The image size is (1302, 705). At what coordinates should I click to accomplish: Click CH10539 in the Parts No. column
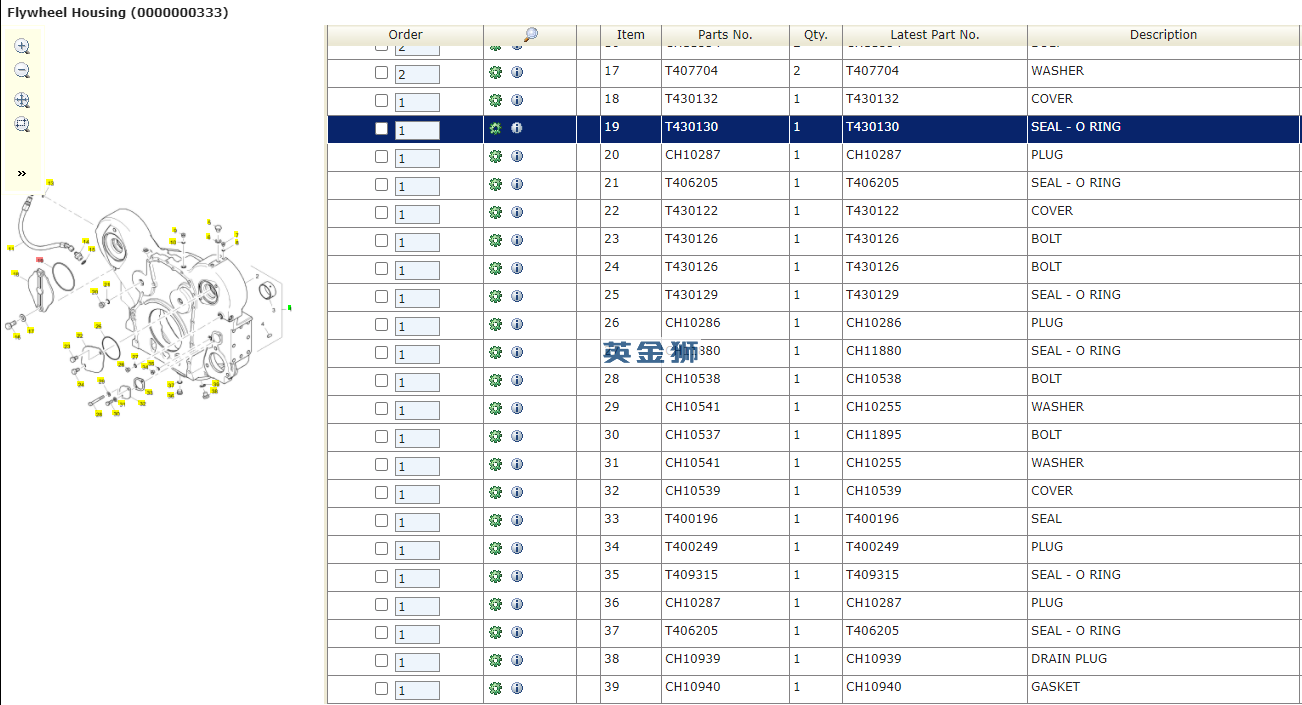point(693,491)
